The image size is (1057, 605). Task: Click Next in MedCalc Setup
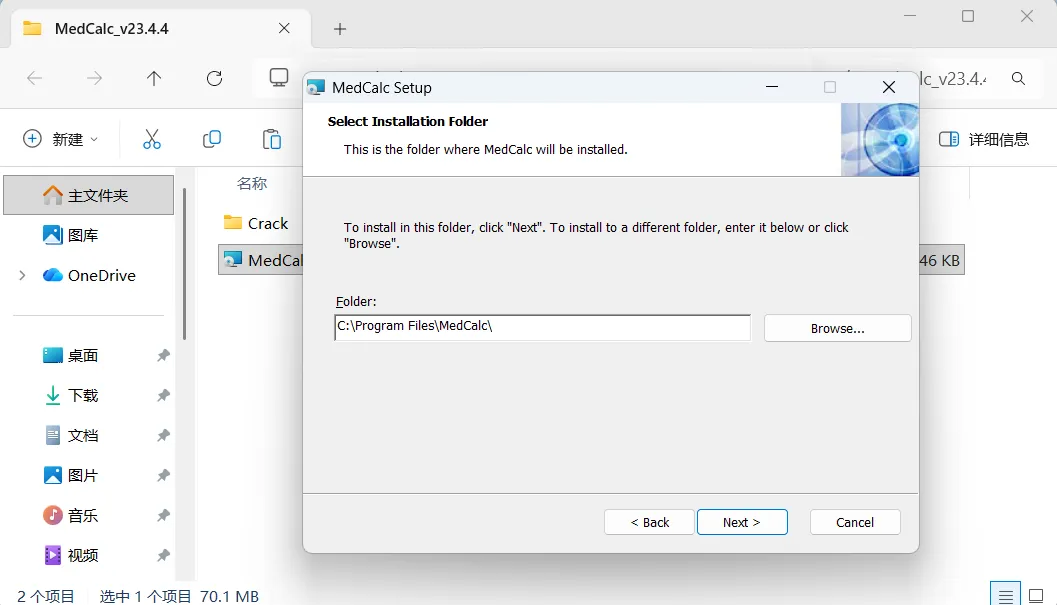click(742, 522)
